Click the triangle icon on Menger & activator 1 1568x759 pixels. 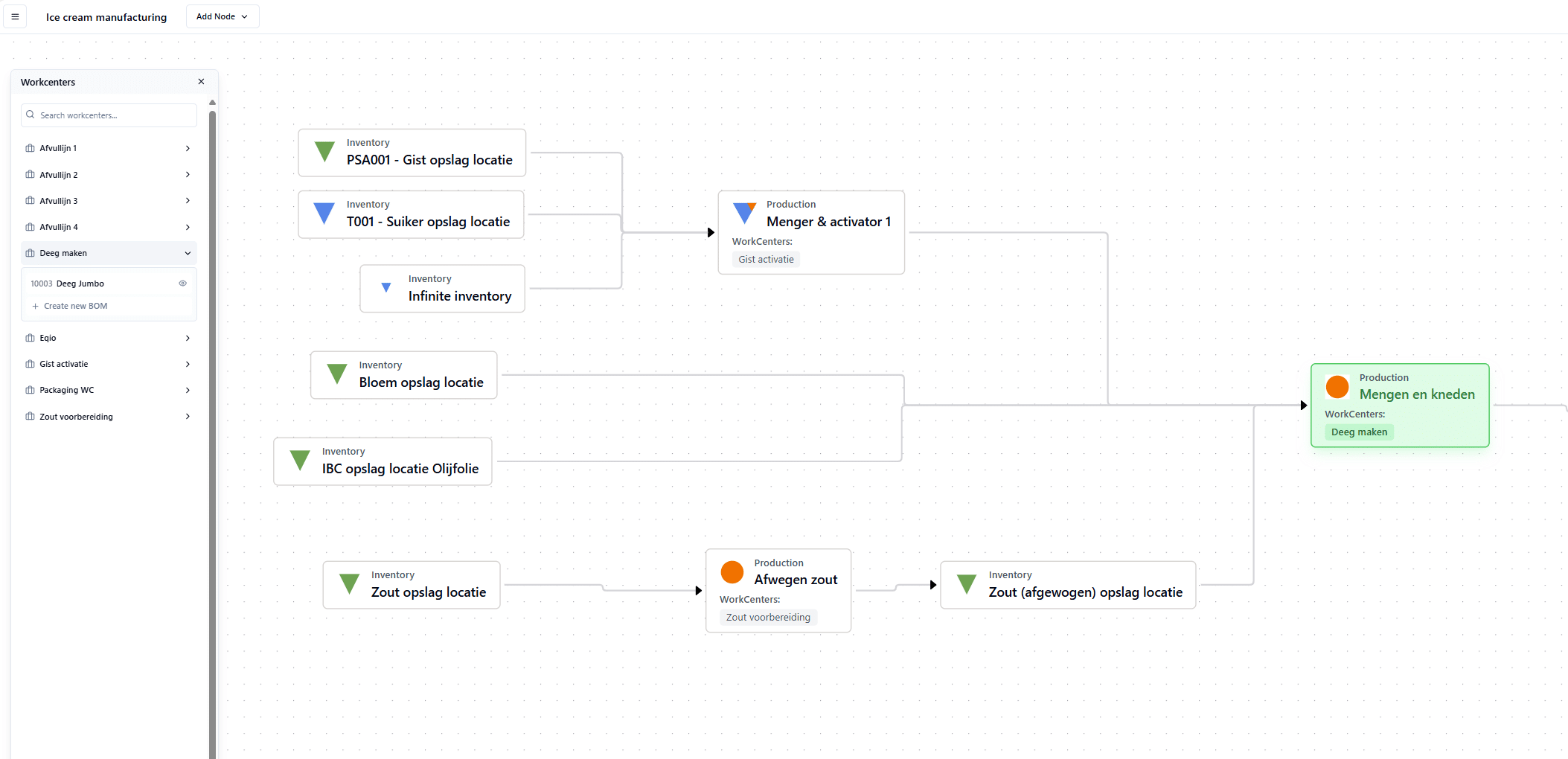744,213
